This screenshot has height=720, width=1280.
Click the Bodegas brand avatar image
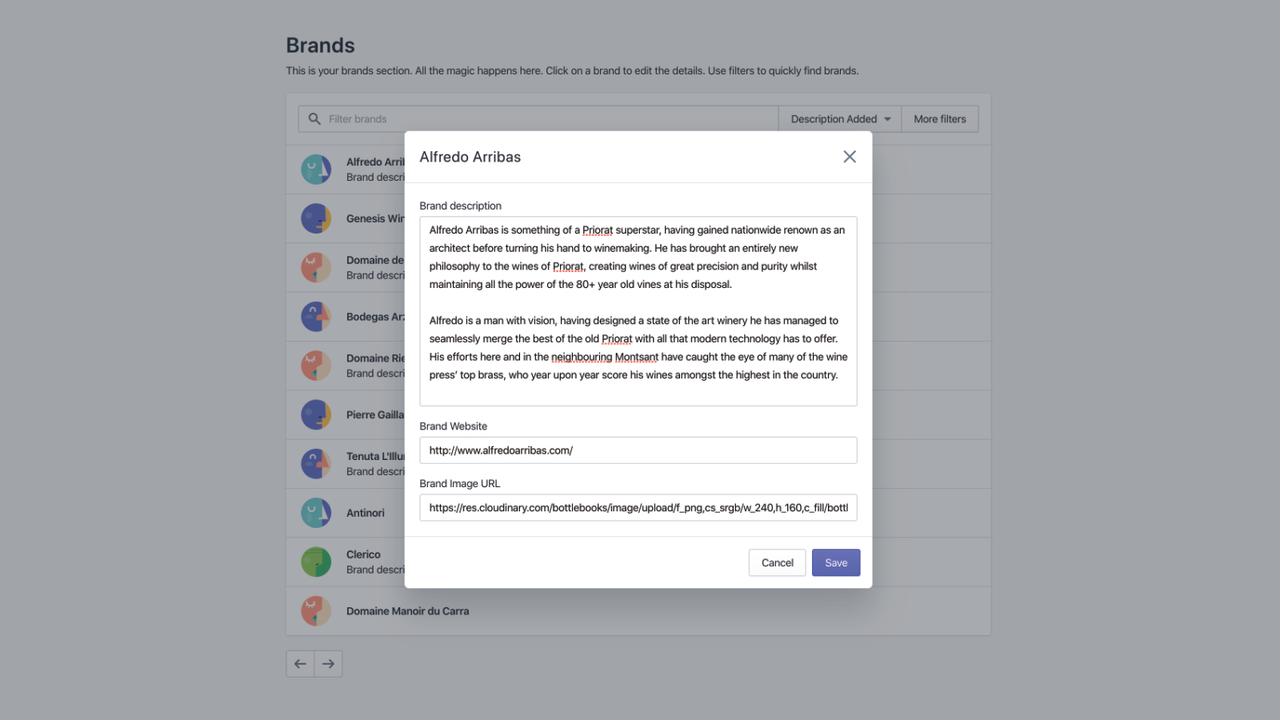tap(316, 316)
